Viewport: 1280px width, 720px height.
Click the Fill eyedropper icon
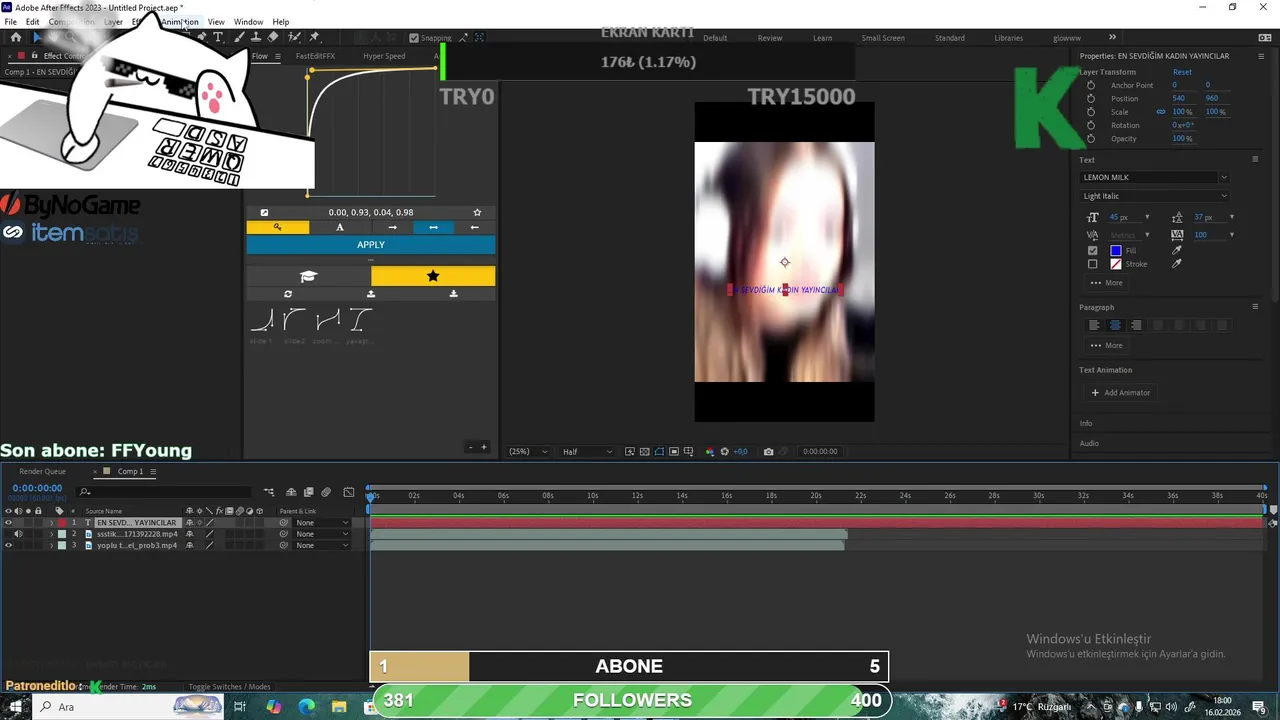point(1177,250)
